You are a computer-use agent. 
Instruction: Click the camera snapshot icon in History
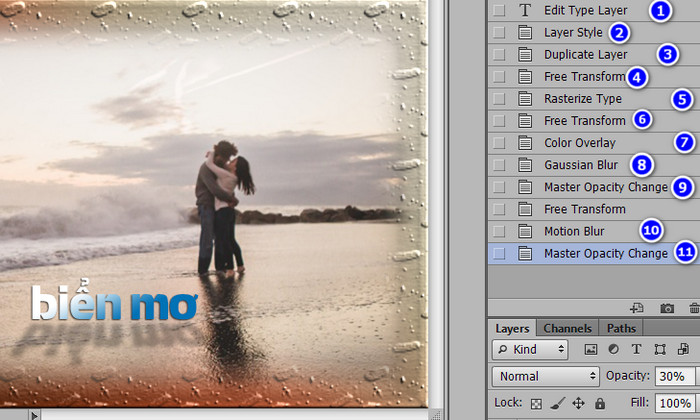tap(667, 308)
